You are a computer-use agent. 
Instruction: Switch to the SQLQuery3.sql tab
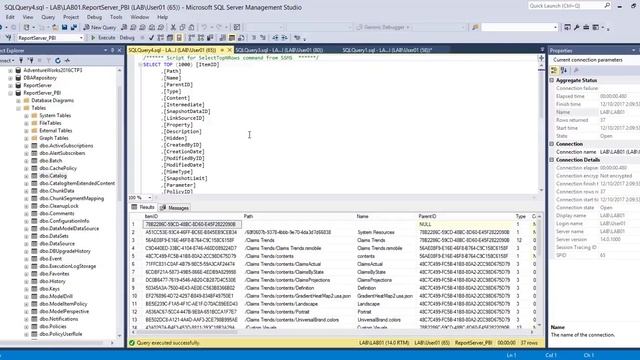[279, 50]
